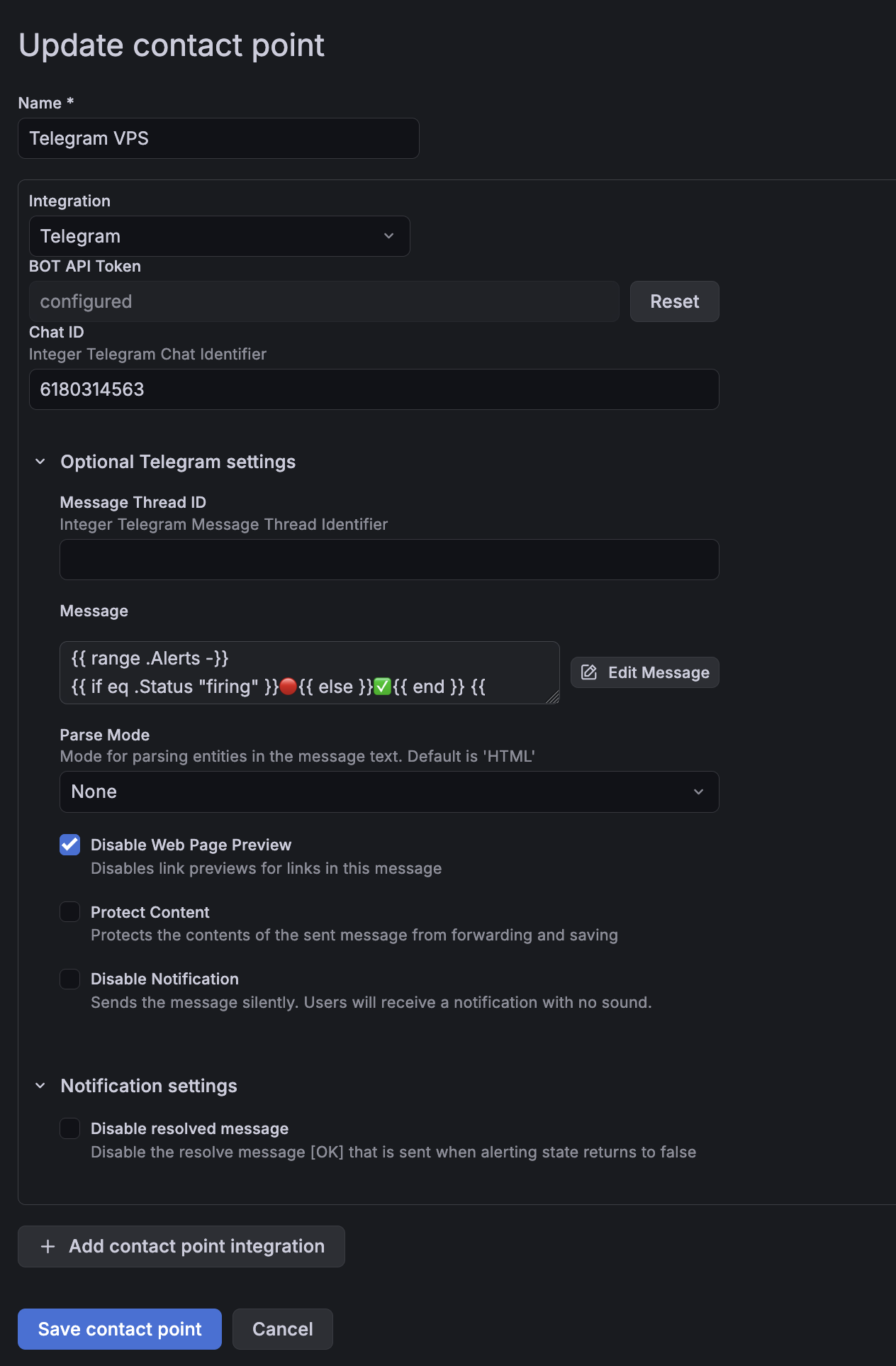Click the Disable resolved message label

(189, 1128)
